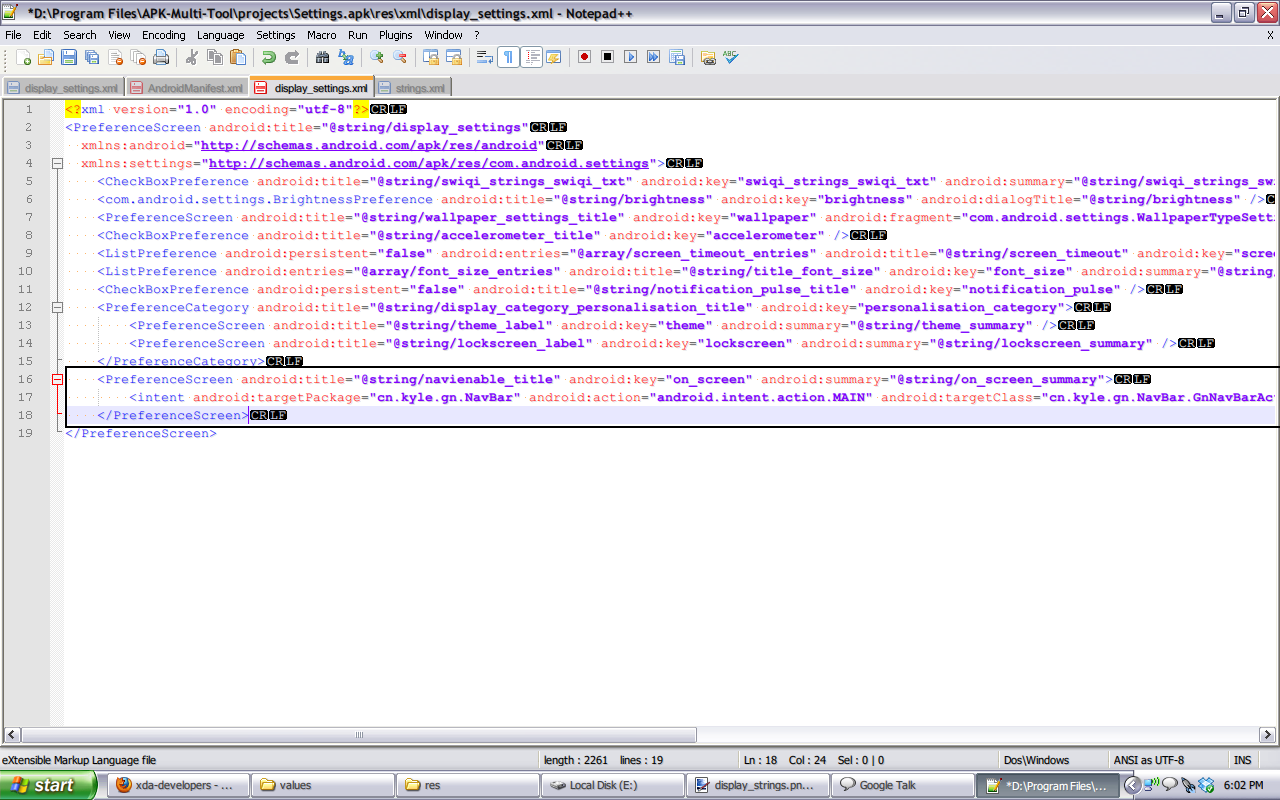Click the Paste clipboard toolbar icon

pyautogui.click(x=238, y=57)
